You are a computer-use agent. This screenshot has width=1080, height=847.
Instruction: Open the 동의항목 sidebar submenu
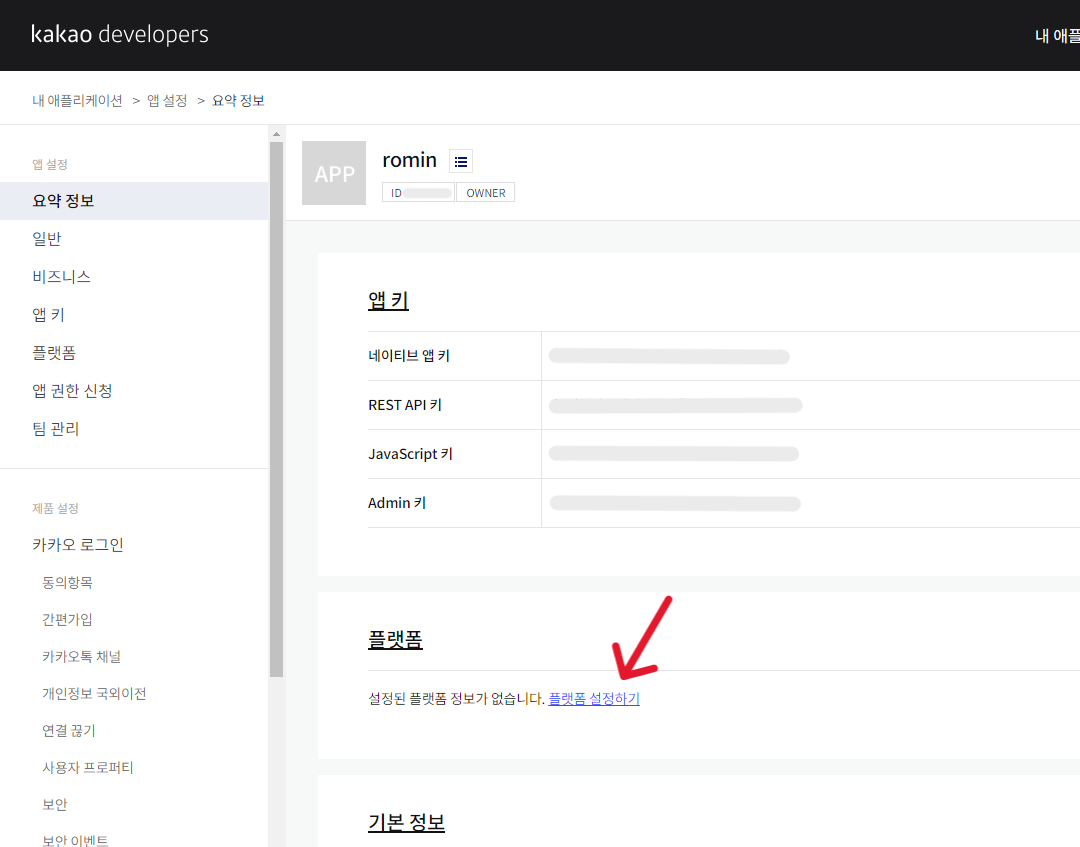click(x=68, y=583)
